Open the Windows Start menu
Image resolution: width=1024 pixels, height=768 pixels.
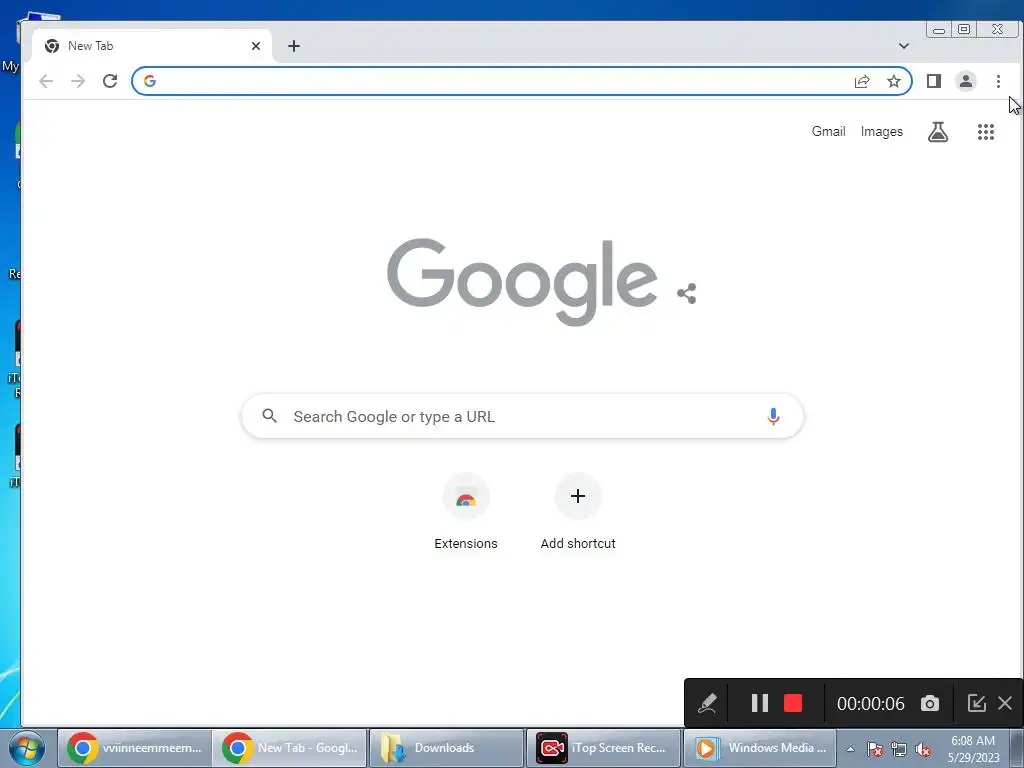(27, 748)
